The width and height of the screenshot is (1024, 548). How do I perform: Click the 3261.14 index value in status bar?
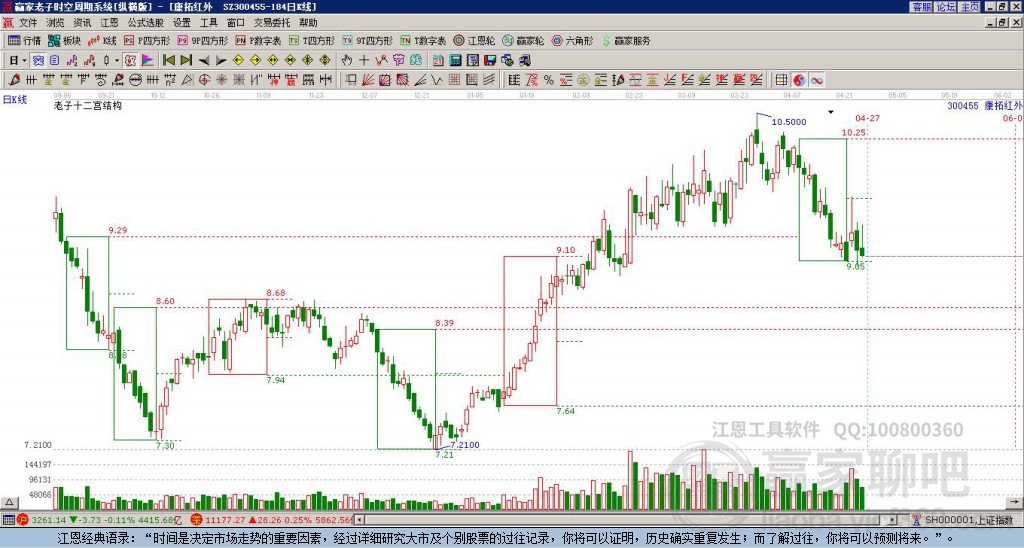[48, 520]
